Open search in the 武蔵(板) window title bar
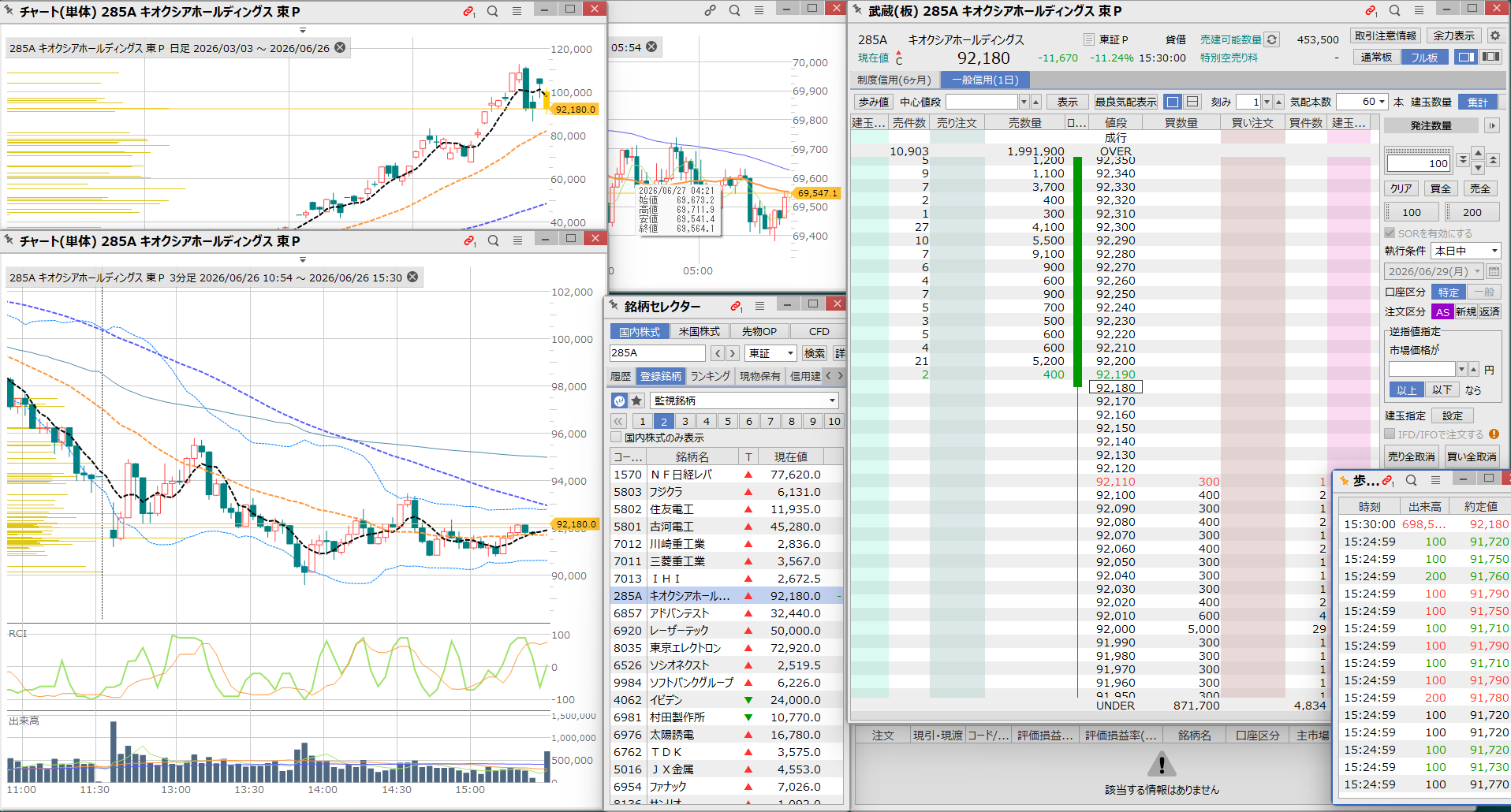 coord(1394,10)
